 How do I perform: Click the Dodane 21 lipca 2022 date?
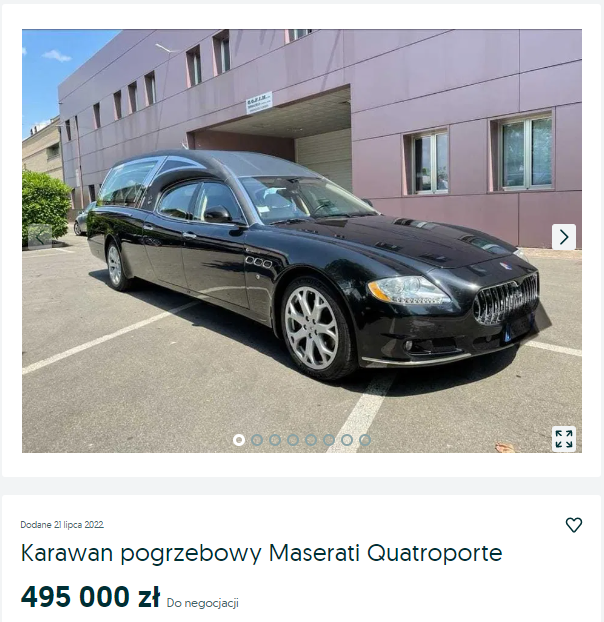(x=62, y=525)
